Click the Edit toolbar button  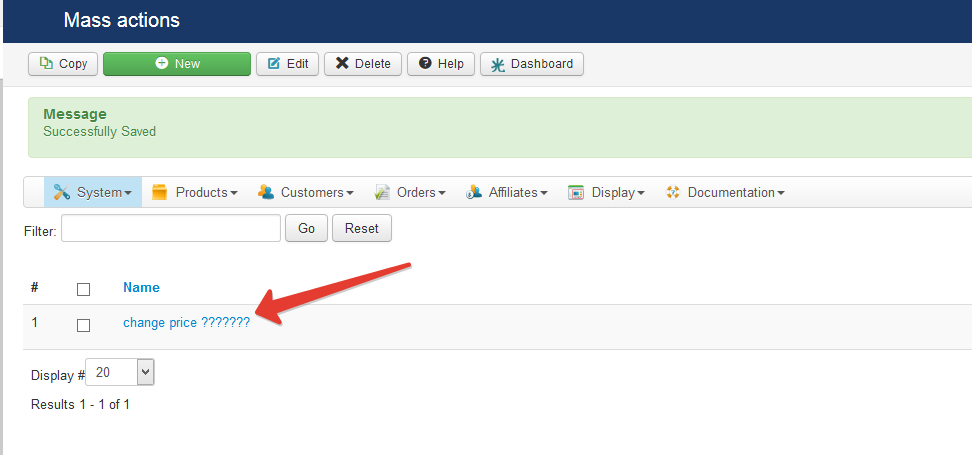pos(288,64)
